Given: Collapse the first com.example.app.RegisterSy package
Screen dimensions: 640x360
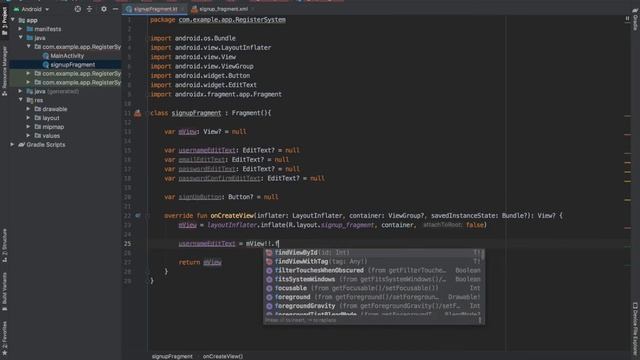Looking at the screenshot, I should pyautogui.click(x=29, y=47).
